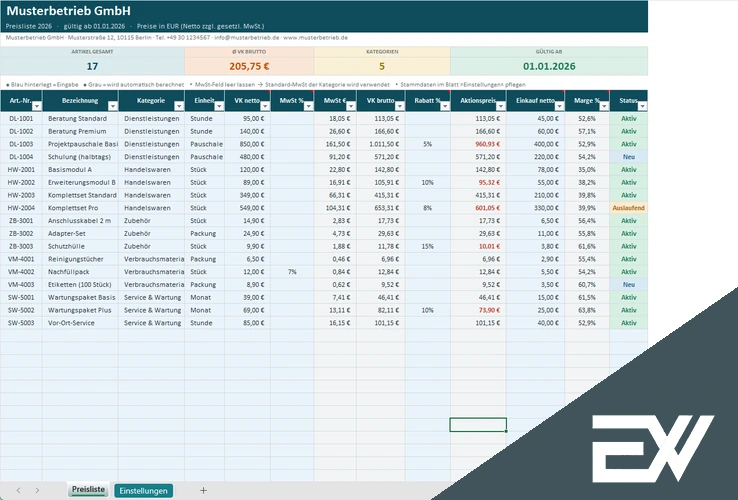Open the Aktionspreis column filter dropdown
The height and width of the screenshot is (500, 738).
point(501,106)
